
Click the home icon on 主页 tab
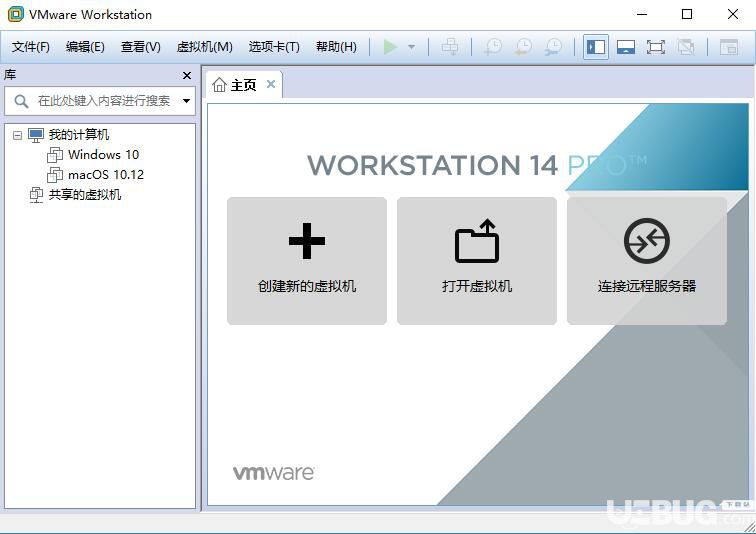point(219,85)
